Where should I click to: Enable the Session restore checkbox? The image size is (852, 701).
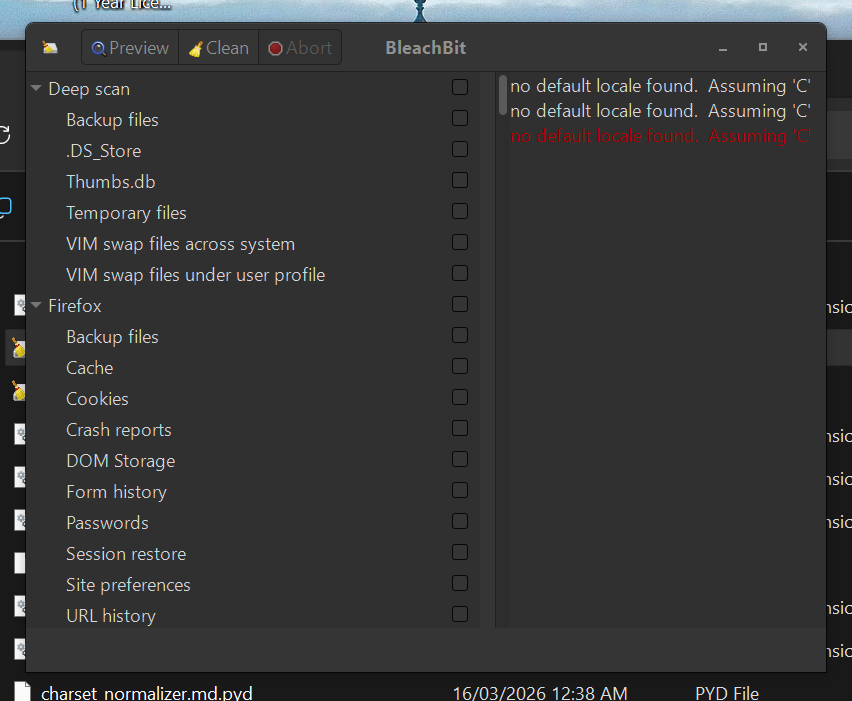(x=460, y=552)
